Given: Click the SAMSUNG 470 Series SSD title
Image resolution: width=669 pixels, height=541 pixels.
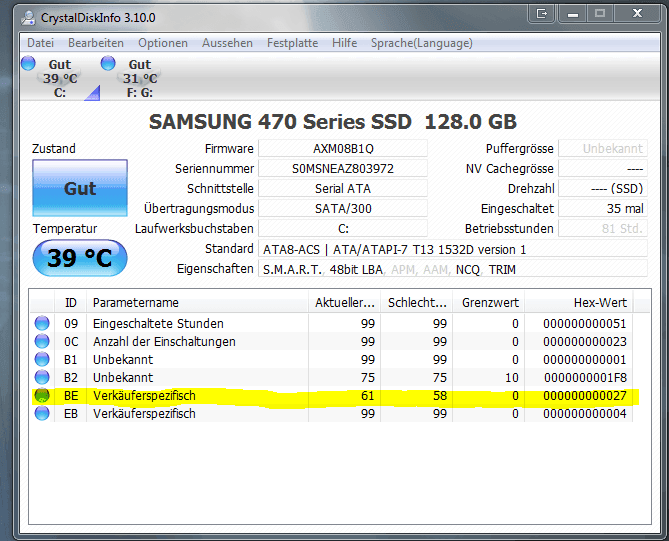Looking at the screenshot, I should (333, 122).
